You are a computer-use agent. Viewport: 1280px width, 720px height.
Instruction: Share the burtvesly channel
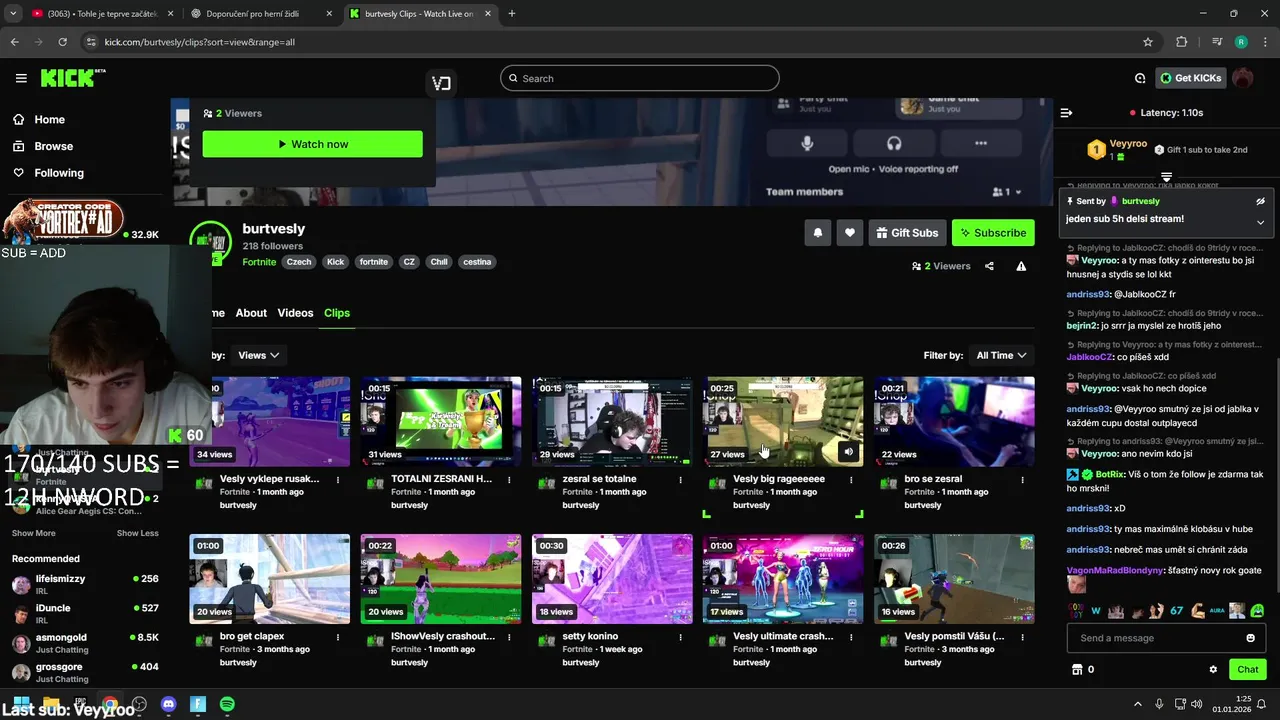click(x=989, y=266)
